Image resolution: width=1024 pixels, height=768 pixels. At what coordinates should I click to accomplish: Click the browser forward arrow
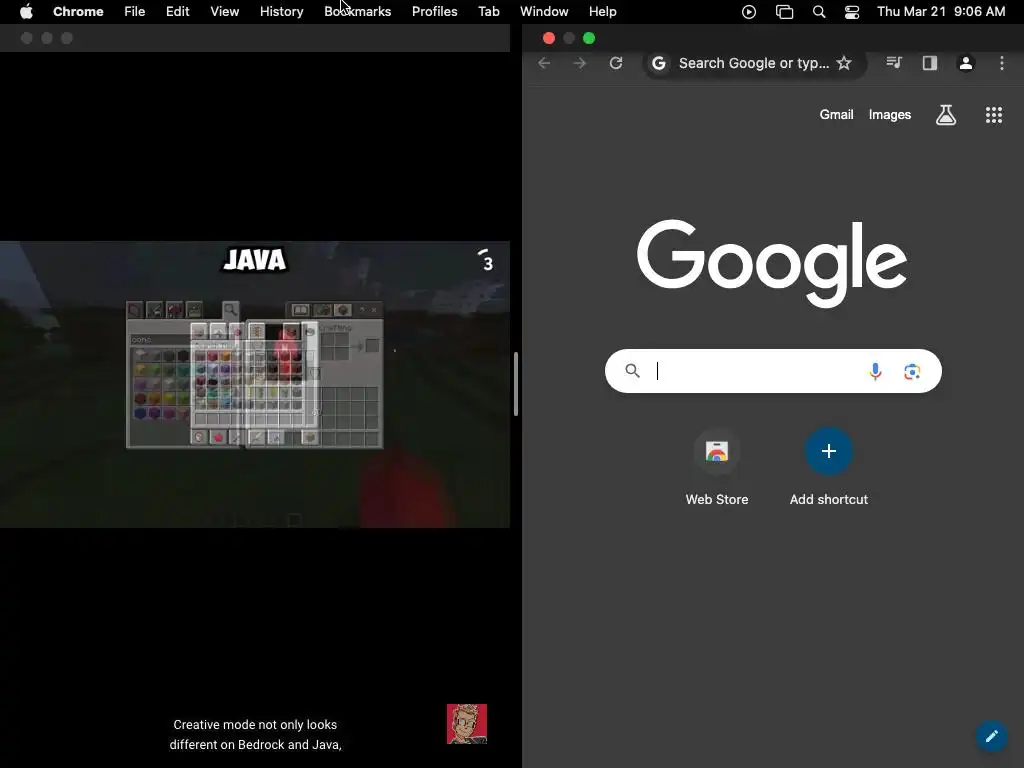579,63
